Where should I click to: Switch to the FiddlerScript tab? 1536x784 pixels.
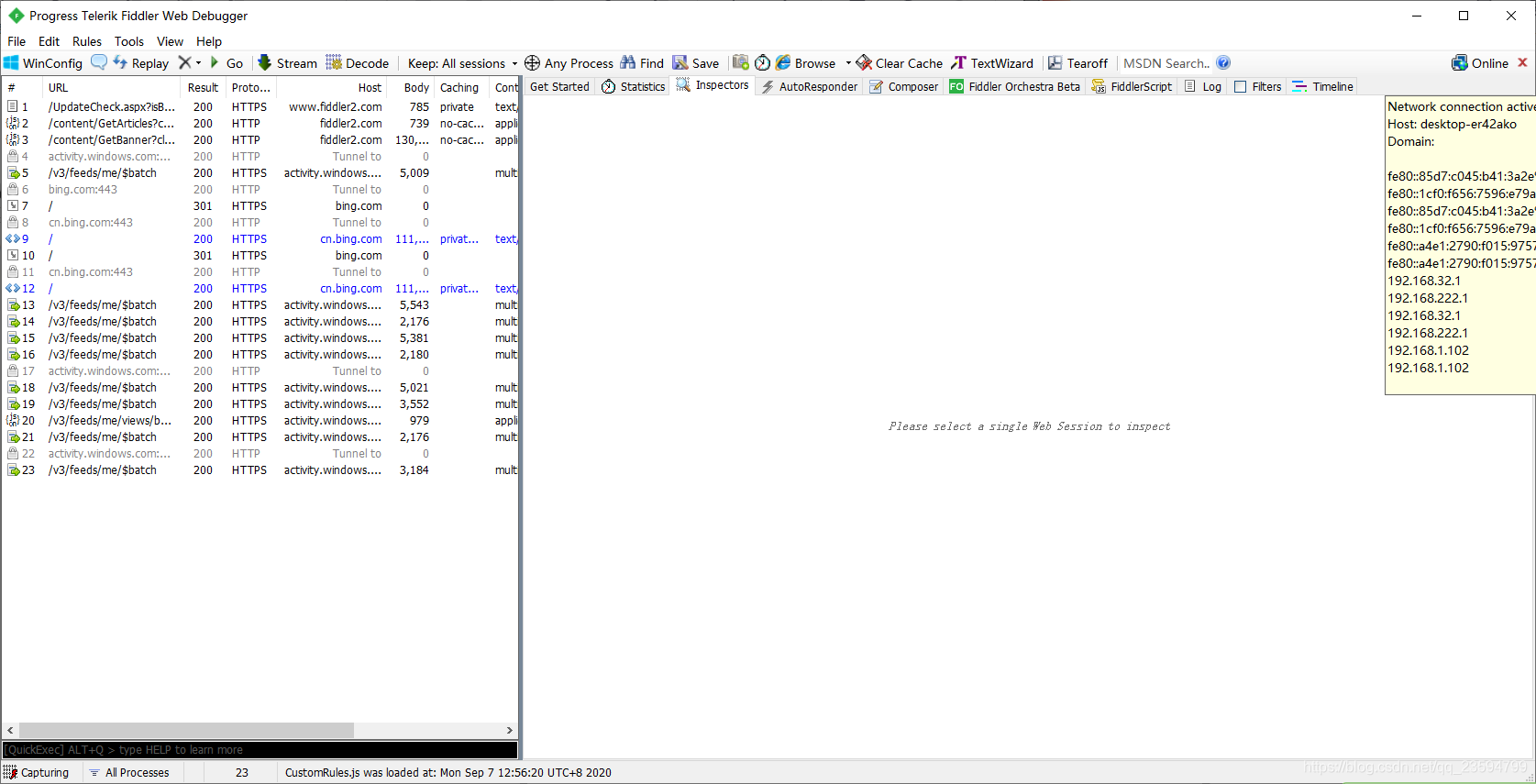point(1132,86)
